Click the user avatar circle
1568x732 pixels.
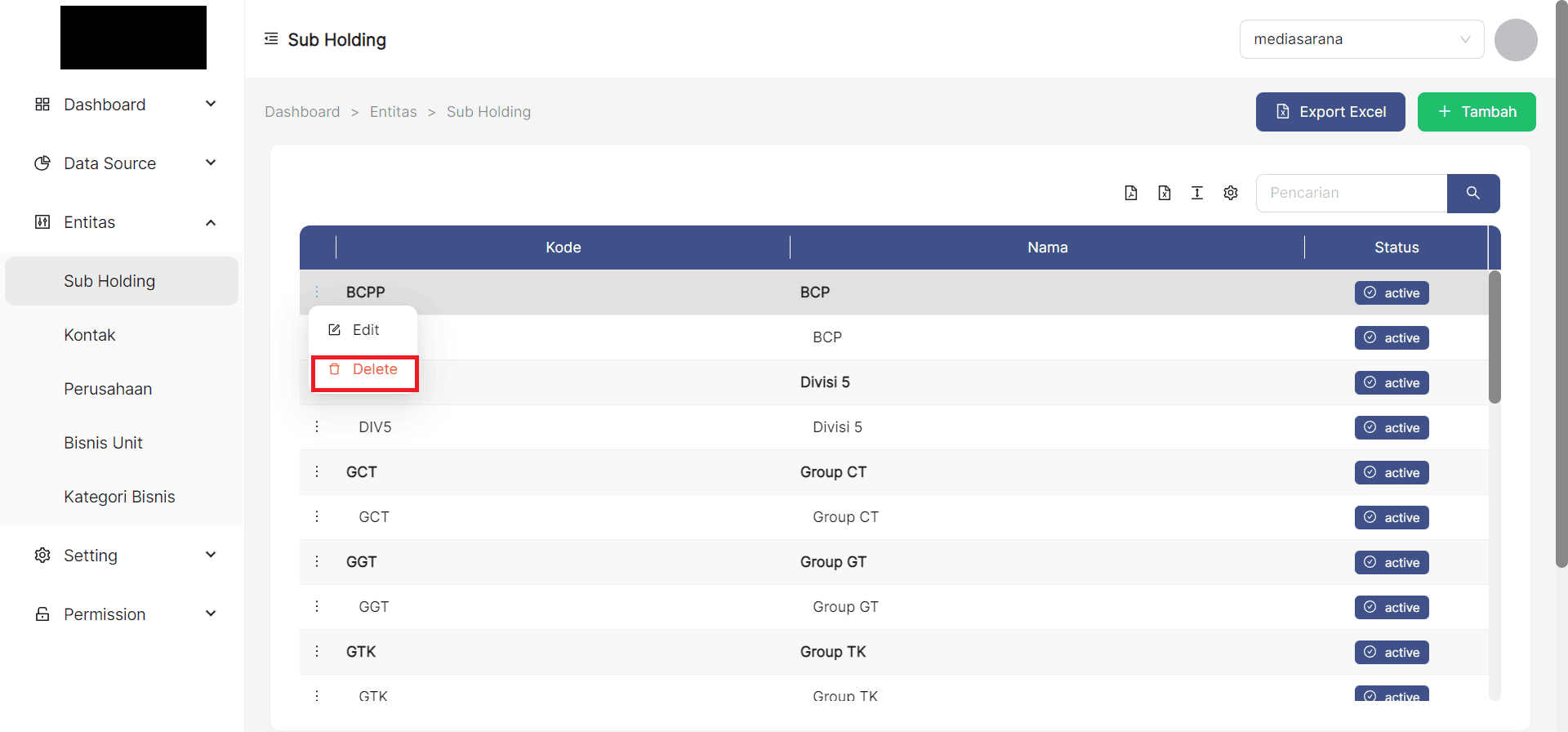pyautogui.click(x=1516, y=39)
